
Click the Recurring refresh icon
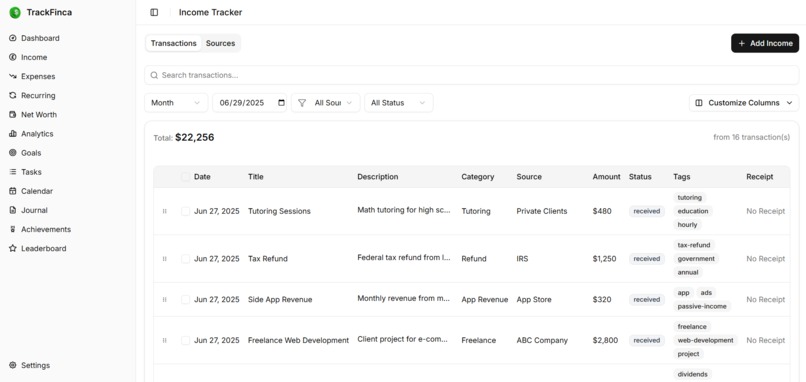pyautogui.click(x=13, y=95)
